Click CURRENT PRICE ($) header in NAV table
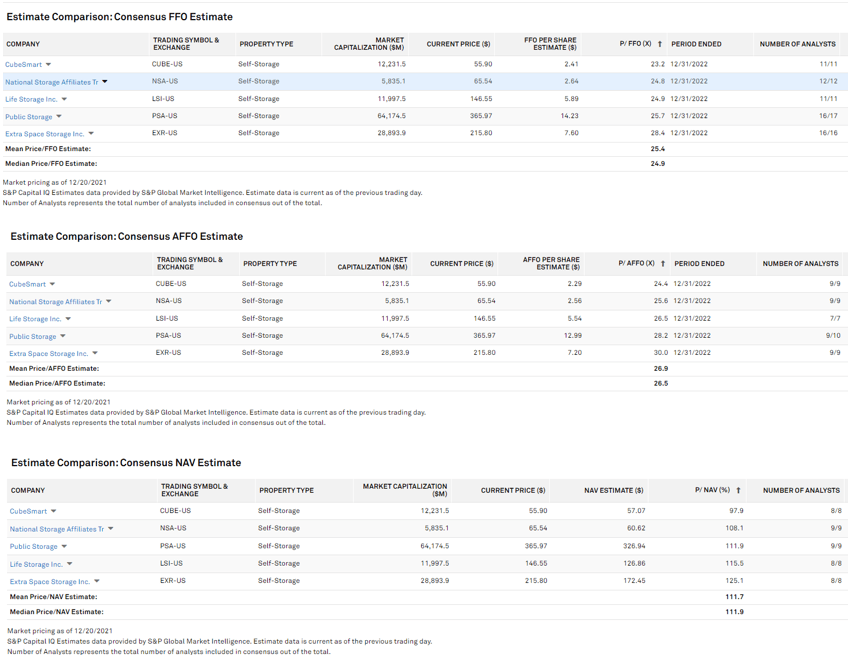Viewport: 851px width, 655px height. [513, 491]
